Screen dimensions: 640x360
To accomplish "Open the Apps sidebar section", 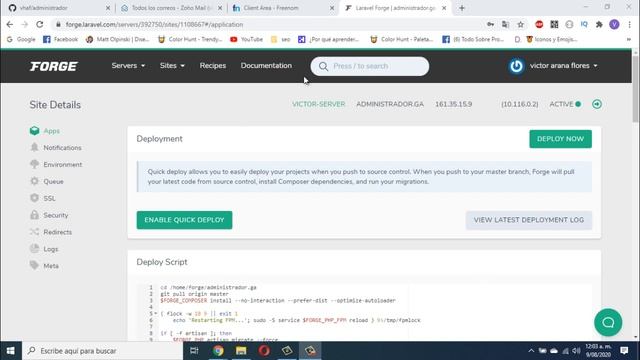I will [x=45, y=131].
